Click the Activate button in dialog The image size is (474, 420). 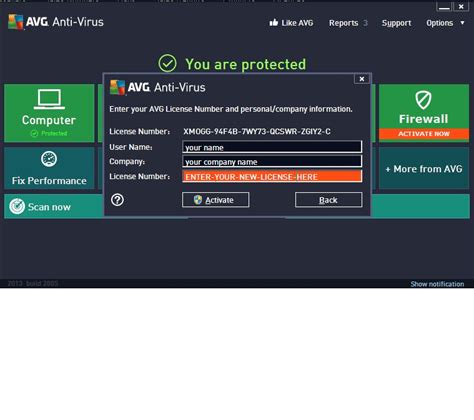[215, 200]
